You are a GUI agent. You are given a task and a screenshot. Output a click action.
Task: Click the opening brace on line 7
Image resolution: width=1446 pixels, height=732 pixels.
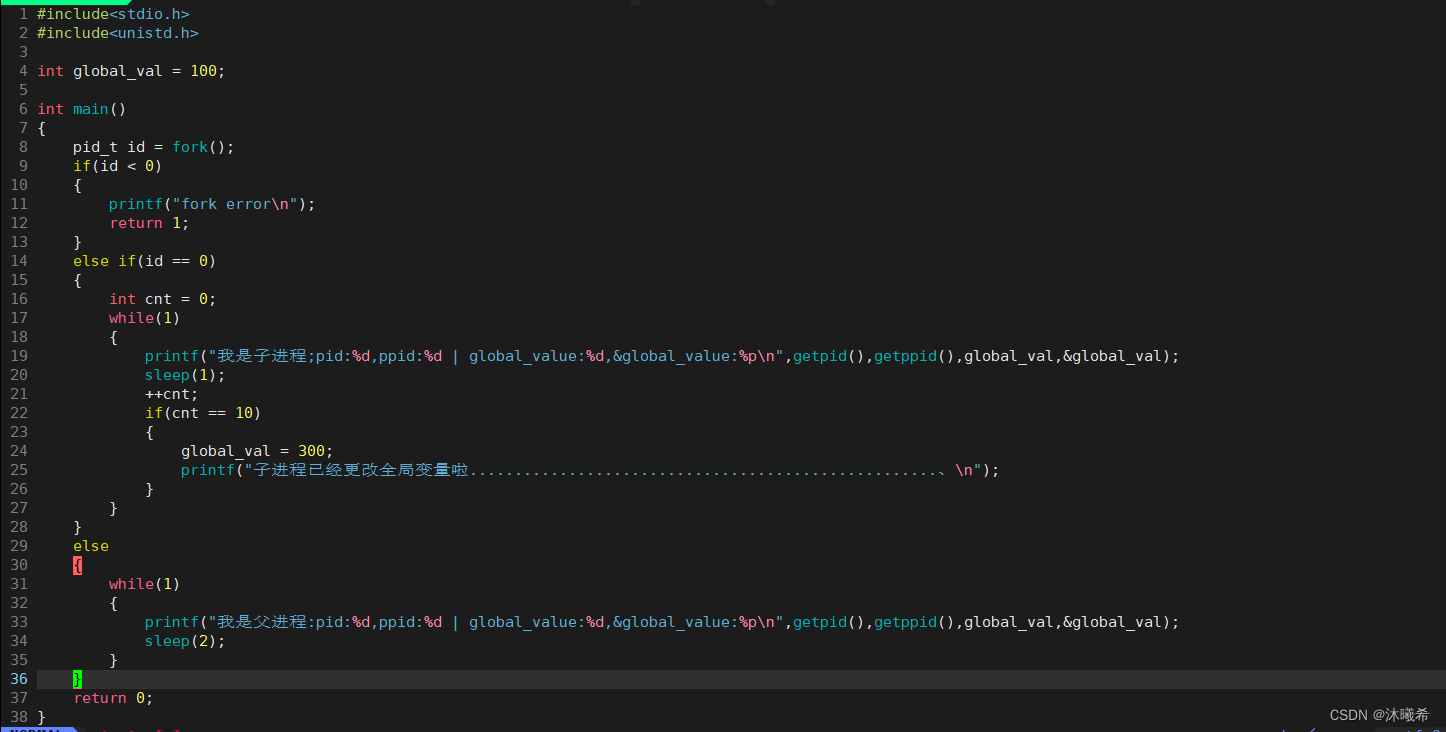tap(41, 128)
